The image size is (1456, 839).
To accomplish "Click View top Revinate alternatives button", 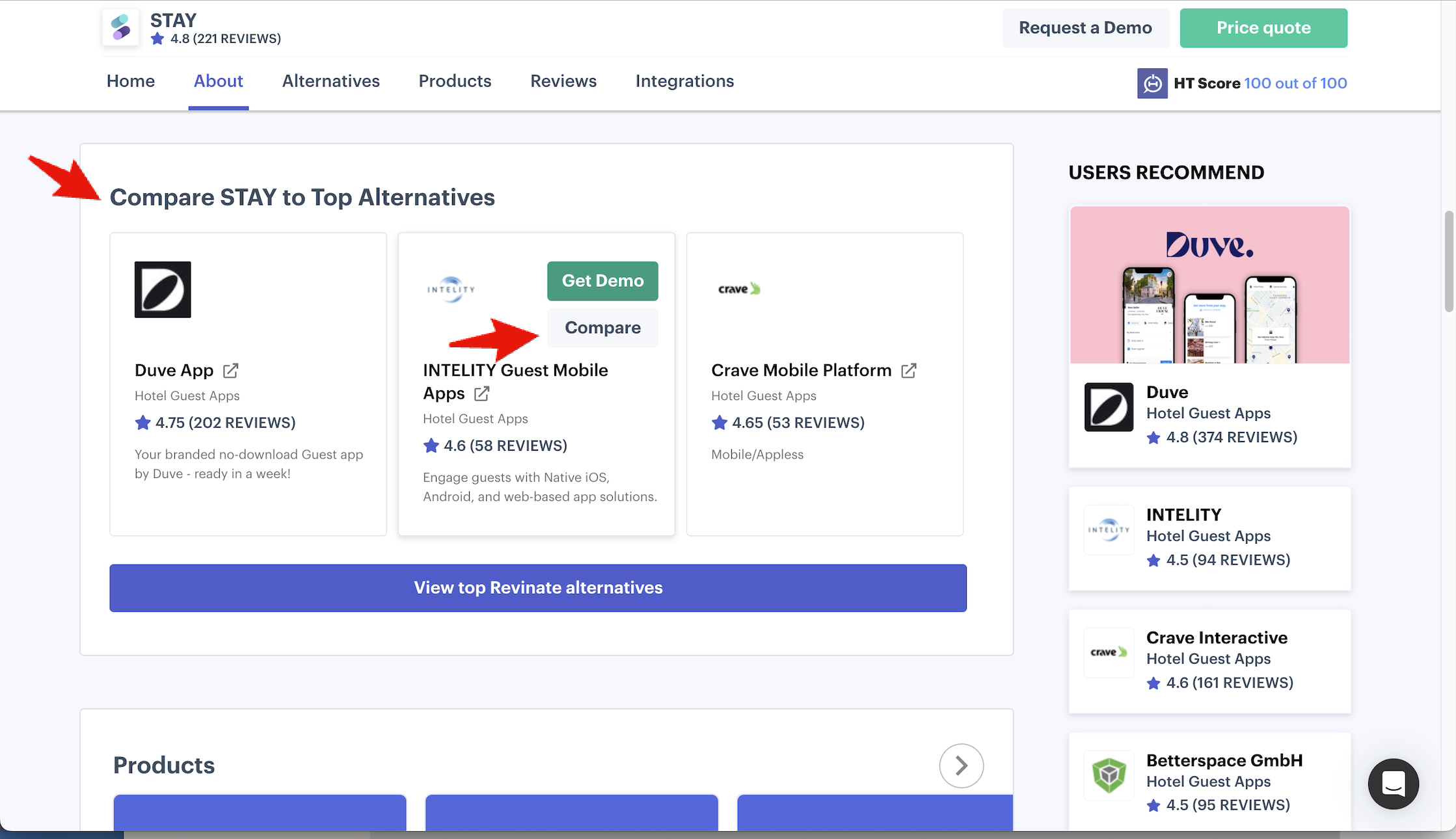I will (537, 588).
